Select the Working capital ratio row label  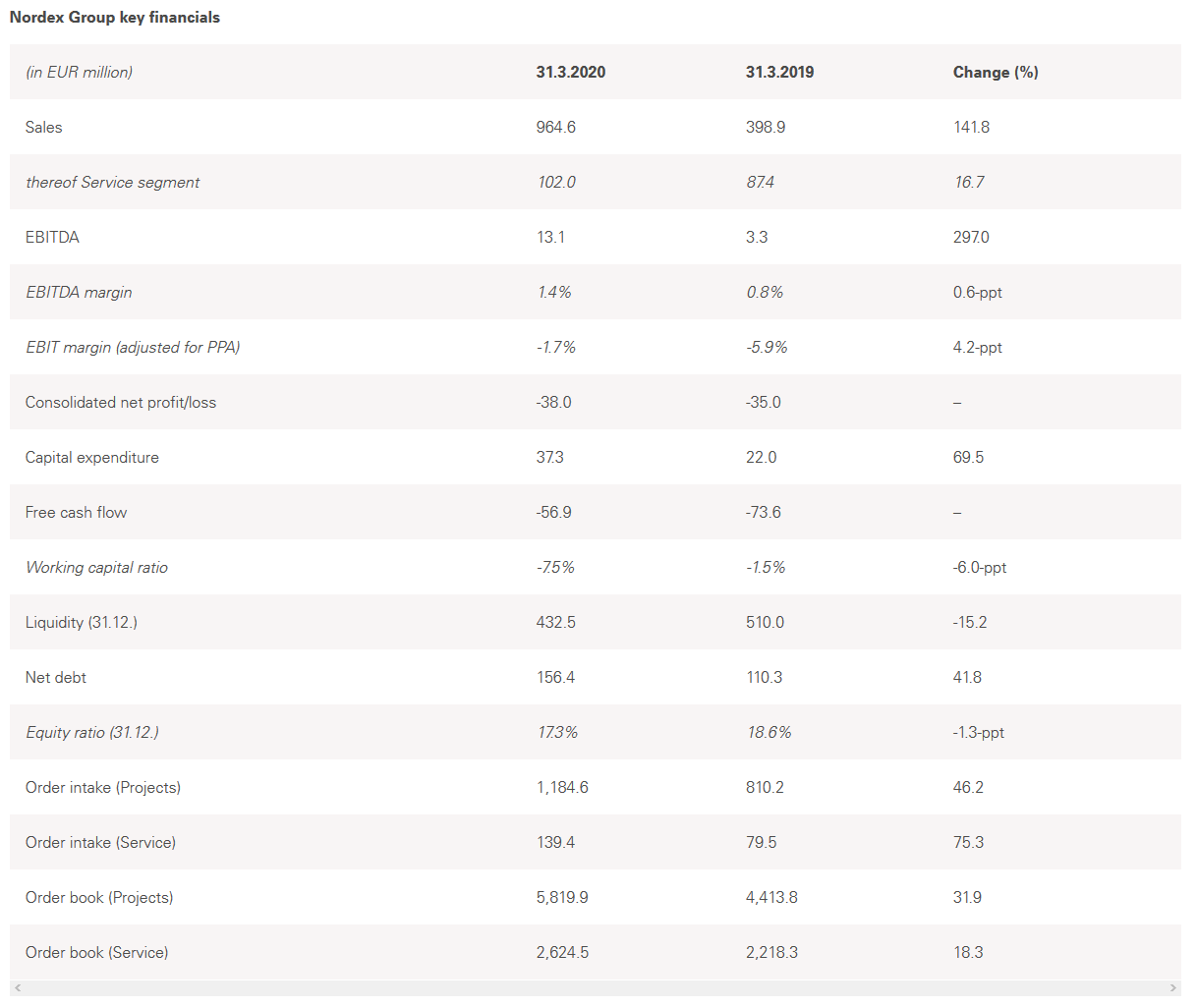pyautogui.click(x=96, y=568)
